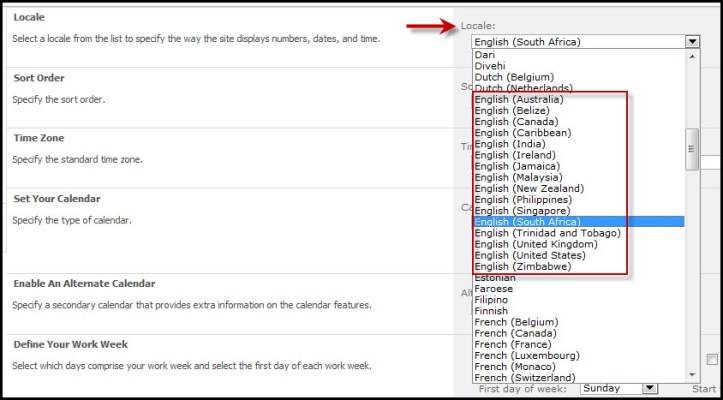
Task: Select Dutch (Belgium) from the list
Action: [x=514, y=77]
